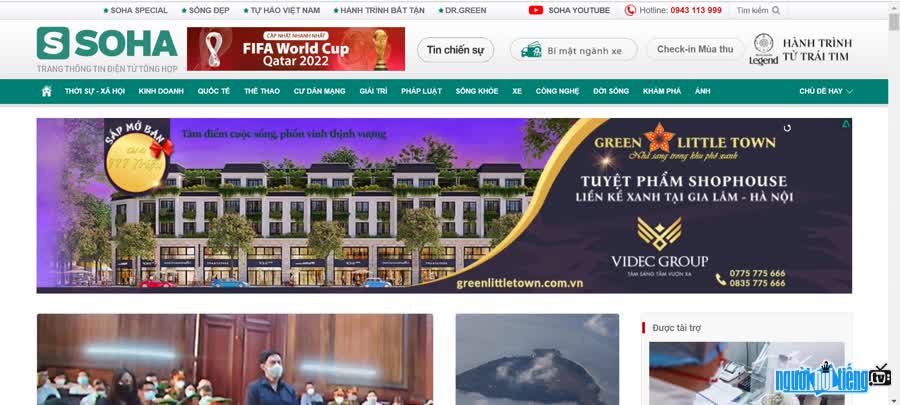Open the sponsored lab image
Image resolution: width=900 pixels, height=405 pixels.
click(747, 373)
